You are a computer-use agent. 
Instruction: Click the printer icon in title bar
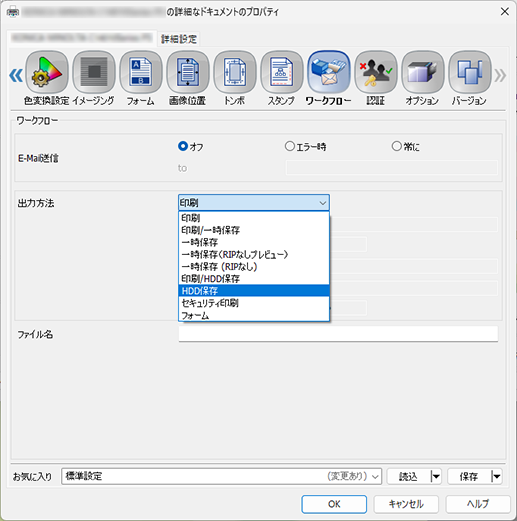pyautogui.click(x=13, y=12)
